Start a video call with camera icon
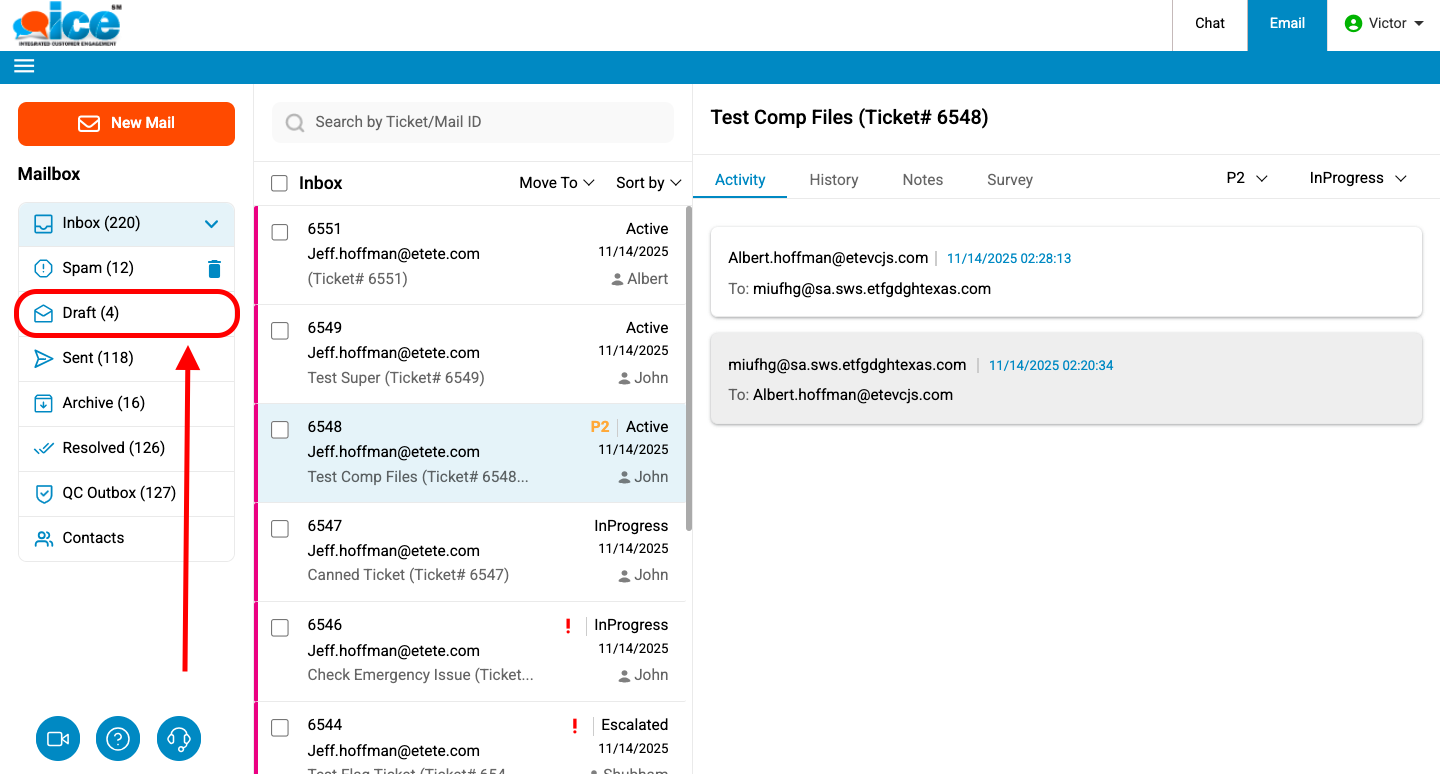The image size is (1440, 774). pyautogui.click(x=58, y=739)
